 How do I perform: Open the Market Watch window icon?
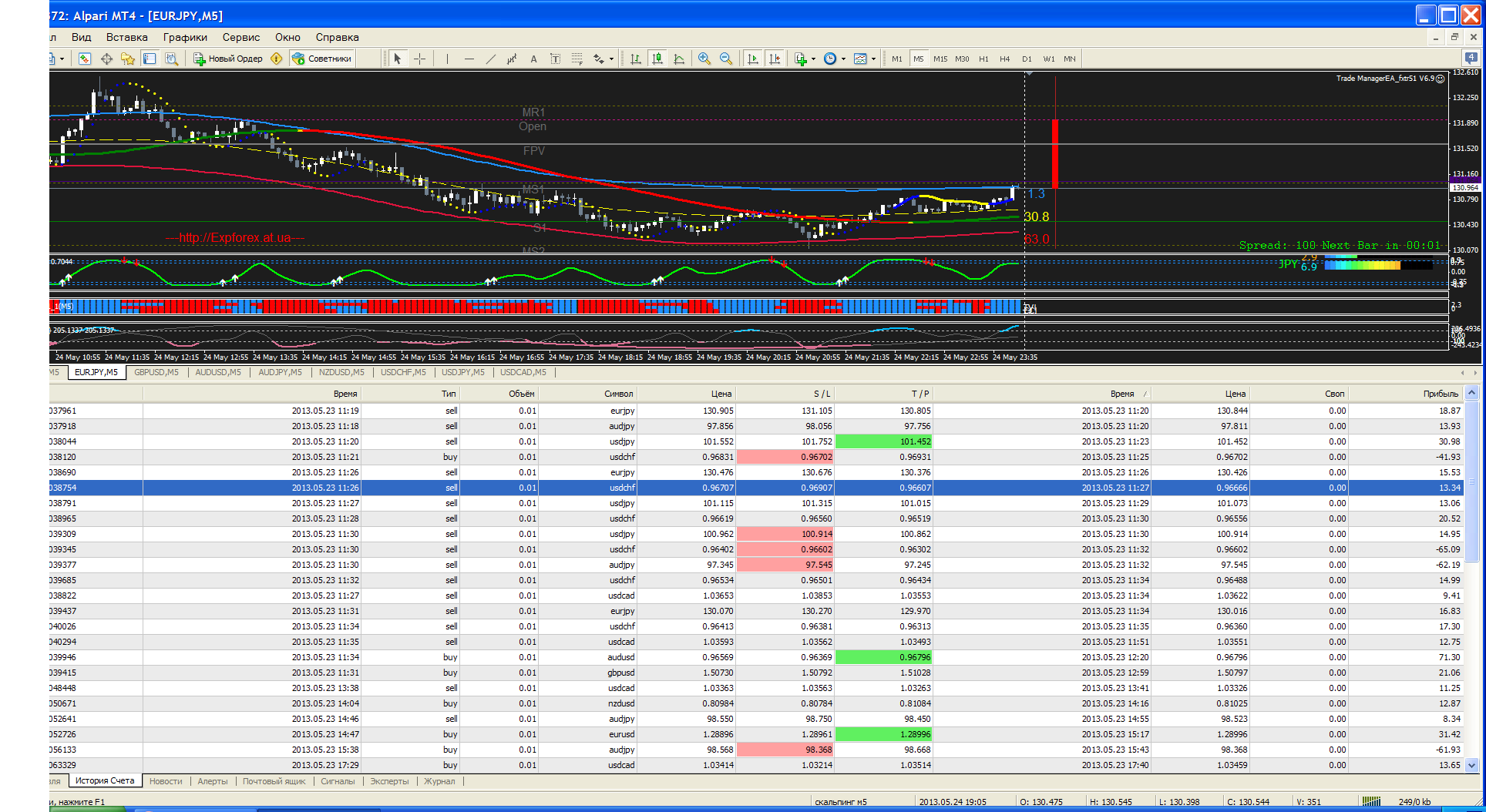[85, 59]
